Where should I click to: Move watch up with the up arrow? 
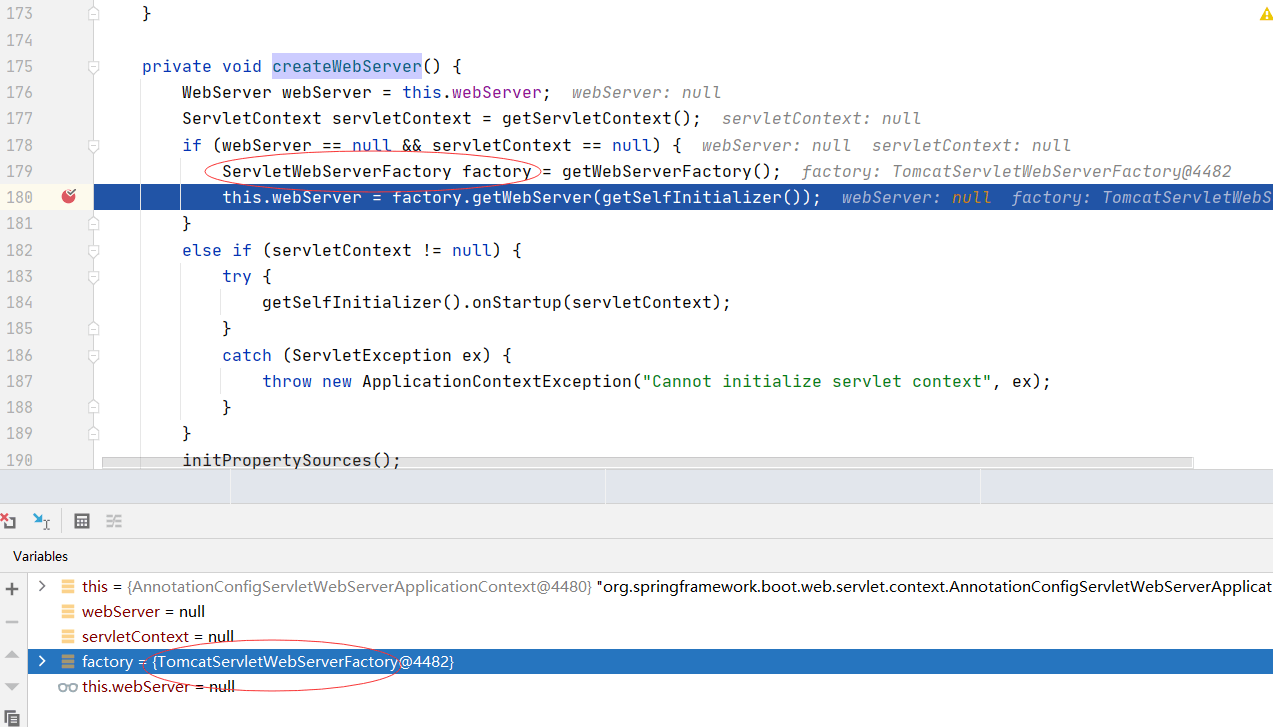pos(12,654)
